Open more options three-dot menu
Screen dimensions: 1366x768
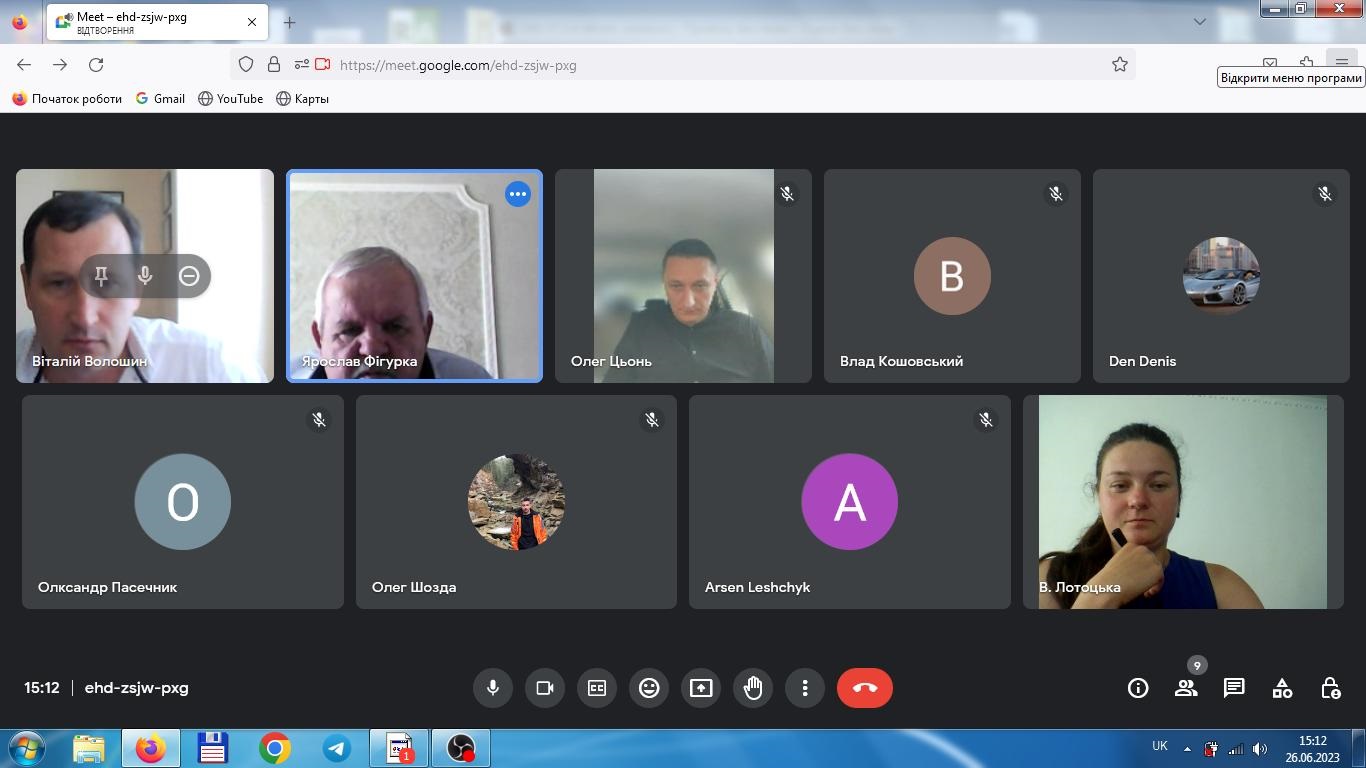point(805,688)
